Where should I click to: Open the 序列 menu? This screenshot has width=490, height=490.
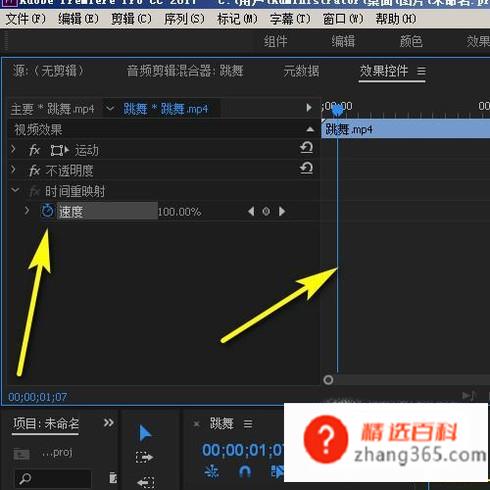click(184, 19)
